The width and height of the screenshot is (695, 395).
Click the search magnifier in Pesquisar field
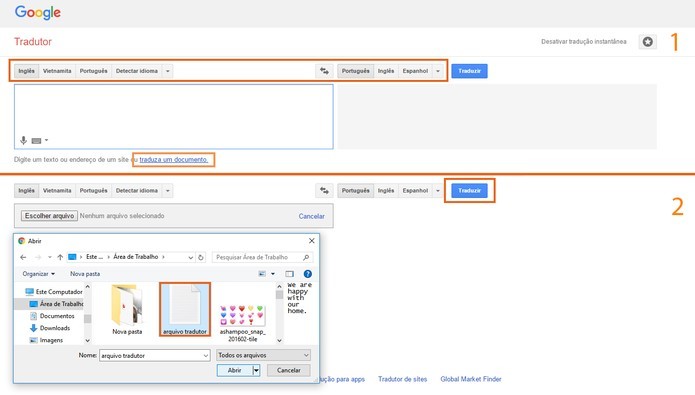[x=306, y=257]
